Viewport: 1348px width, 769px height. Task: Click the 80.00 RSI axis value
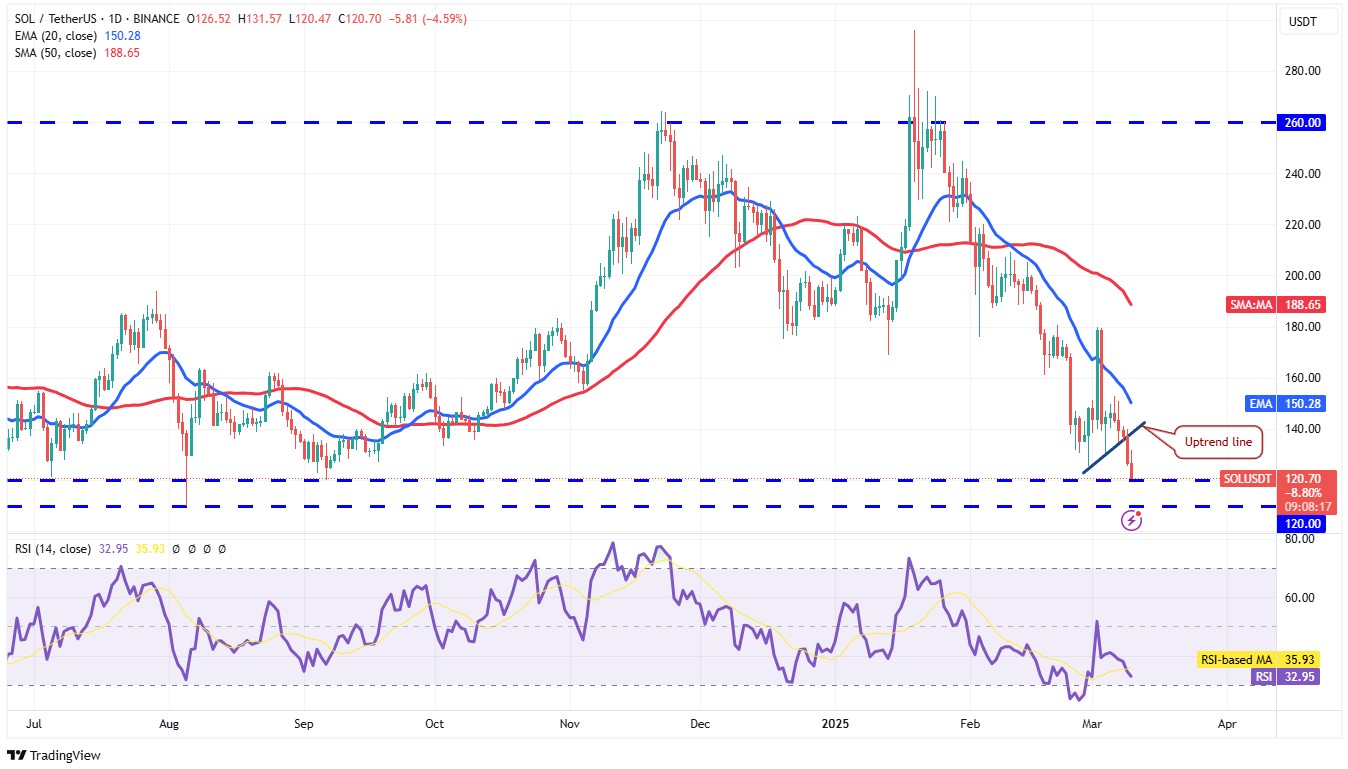tap(1299, 539)
